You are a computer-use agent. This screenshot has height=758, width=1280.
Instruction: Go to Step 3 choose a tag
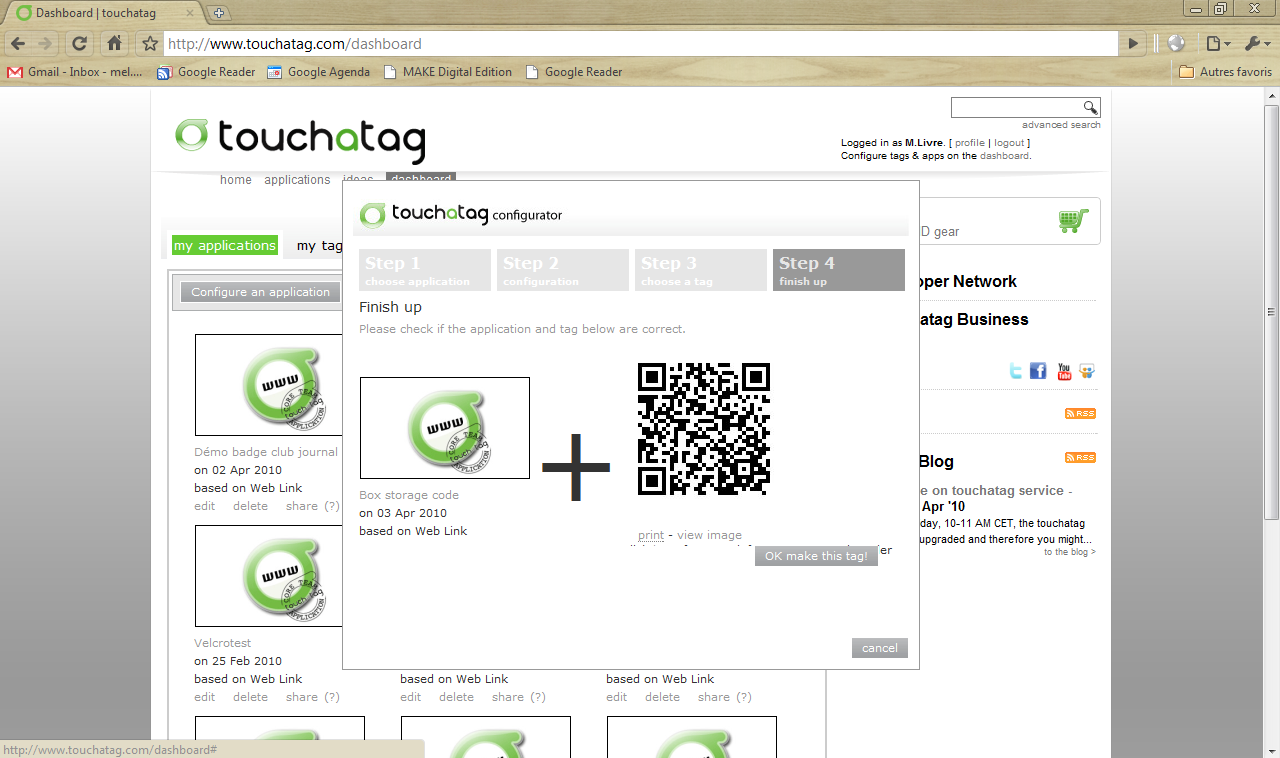(701, 270)
